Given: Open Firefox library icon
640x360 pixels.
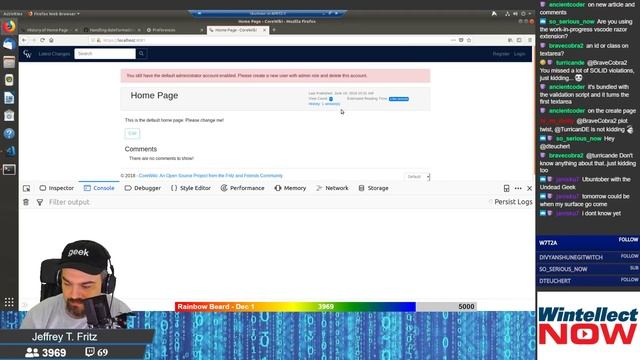Looking at the screenshot, I should point(510,40).
